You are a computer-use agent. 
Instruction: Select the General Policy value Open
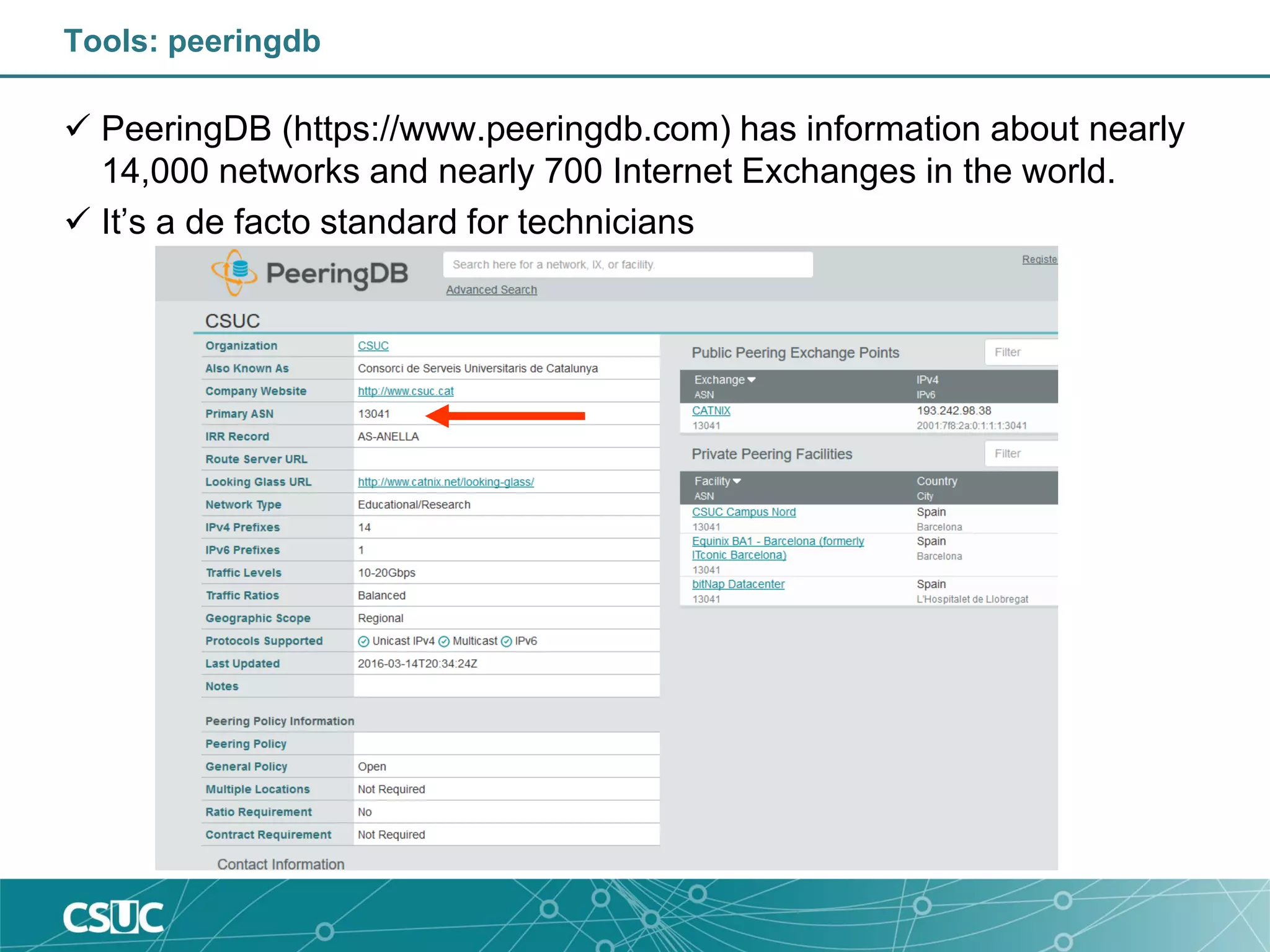[371, 767]
